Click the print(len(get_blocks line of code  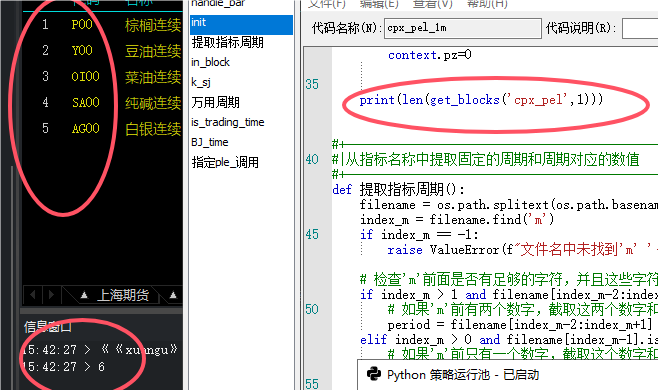481,100
